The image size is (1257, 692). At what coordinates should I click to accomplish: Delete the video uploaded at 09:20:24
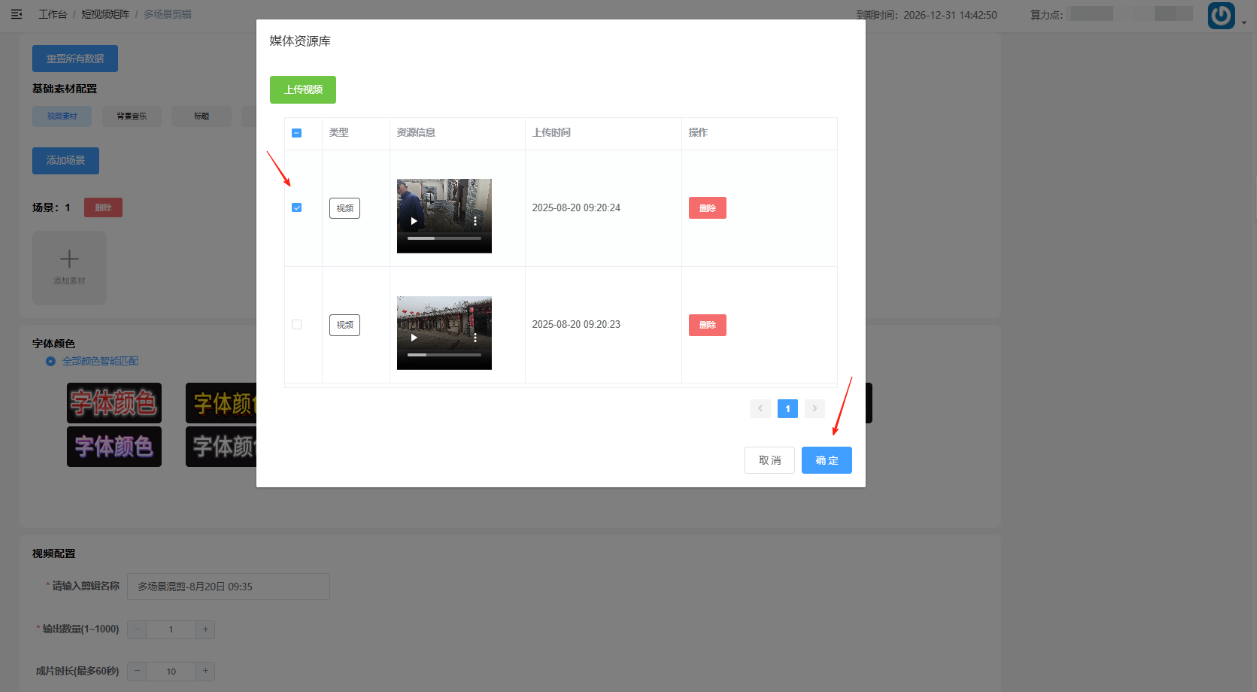click(707, 208)
